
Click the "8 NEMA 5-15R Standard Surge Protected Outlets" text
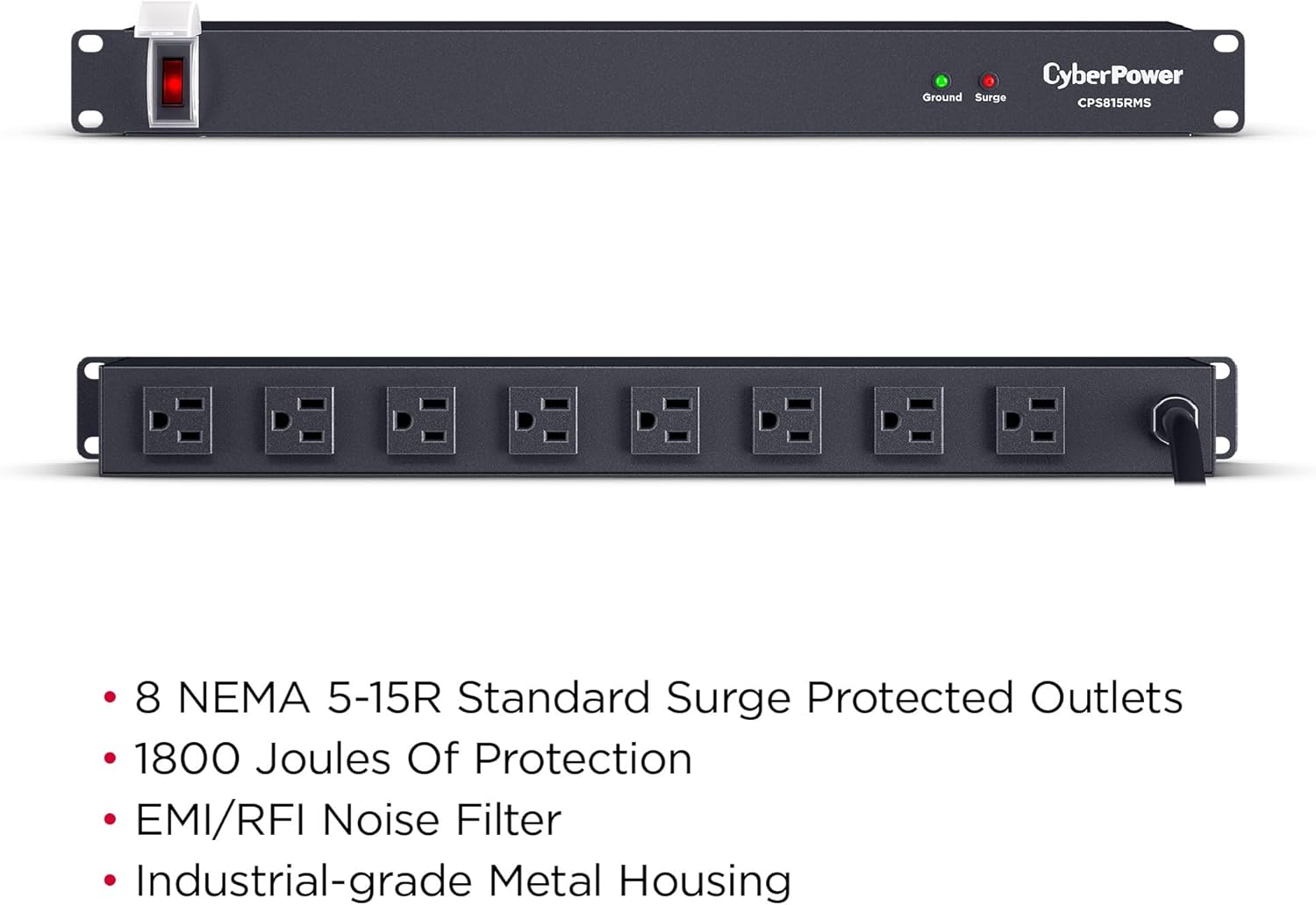(x=658, y=699)
